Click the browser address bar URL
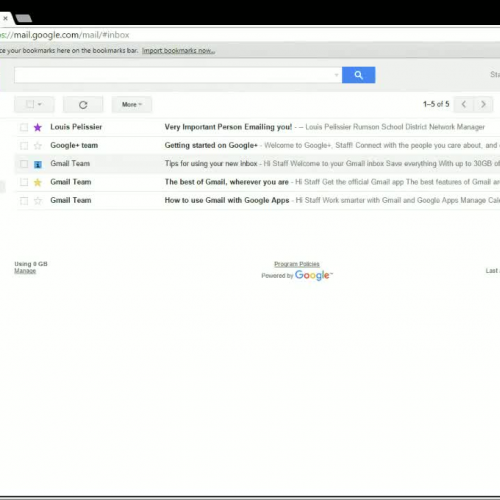 click(x=65, y=35)
